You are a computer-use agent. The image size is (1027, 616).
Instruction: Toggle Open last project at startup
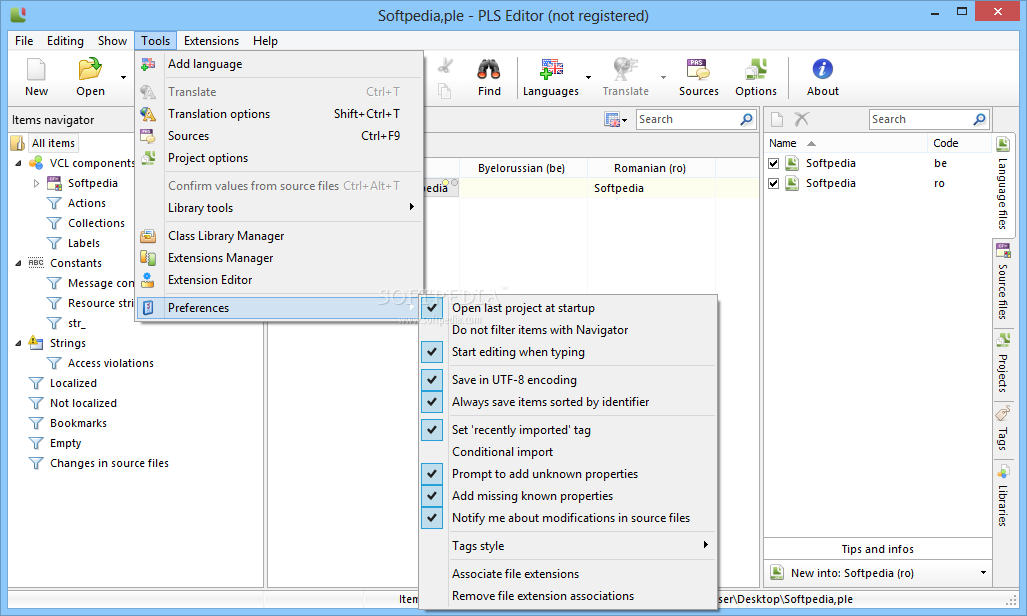point(568,308)
